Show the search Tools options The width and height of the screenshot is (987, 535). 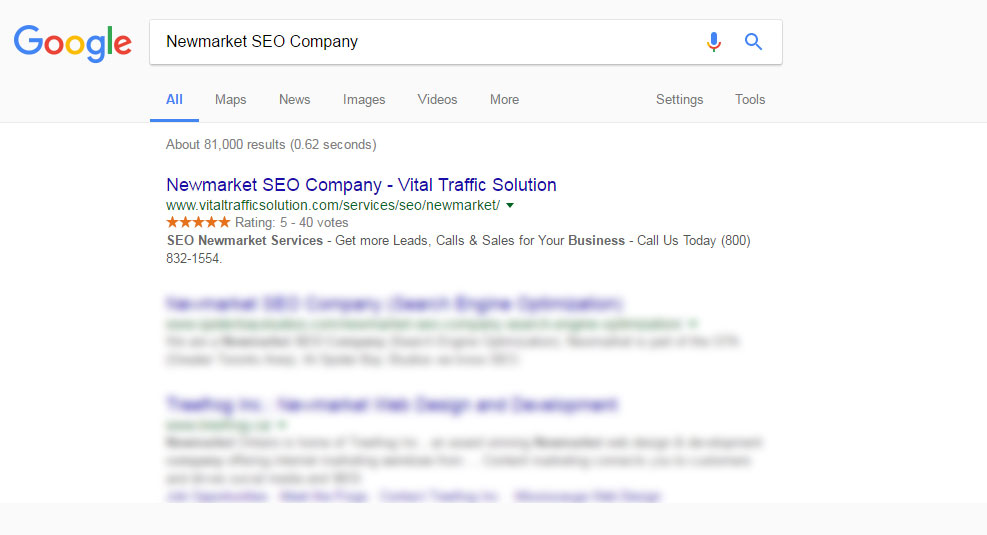(x=750, y=99)
